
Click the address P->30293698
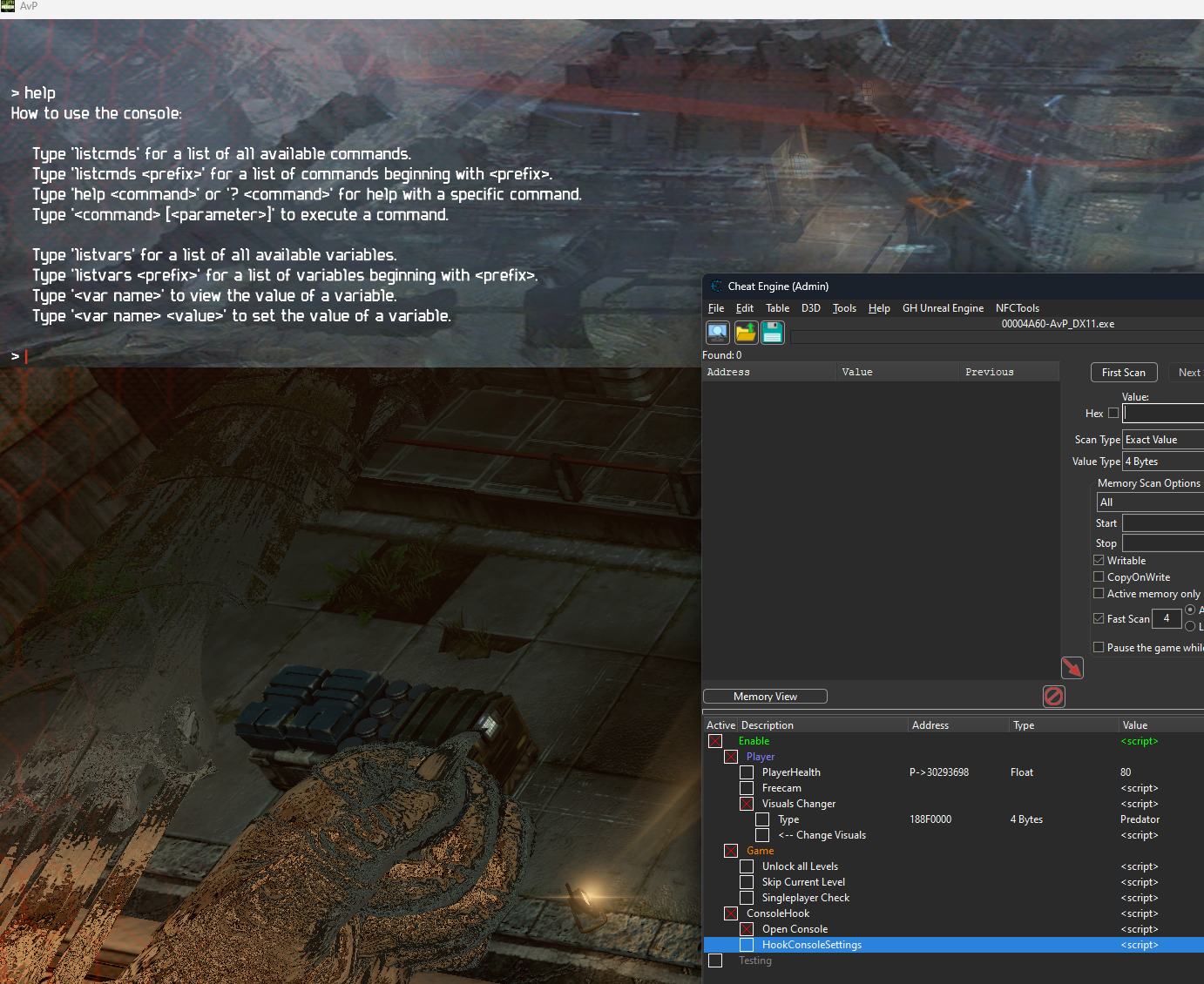coord(939,772)
